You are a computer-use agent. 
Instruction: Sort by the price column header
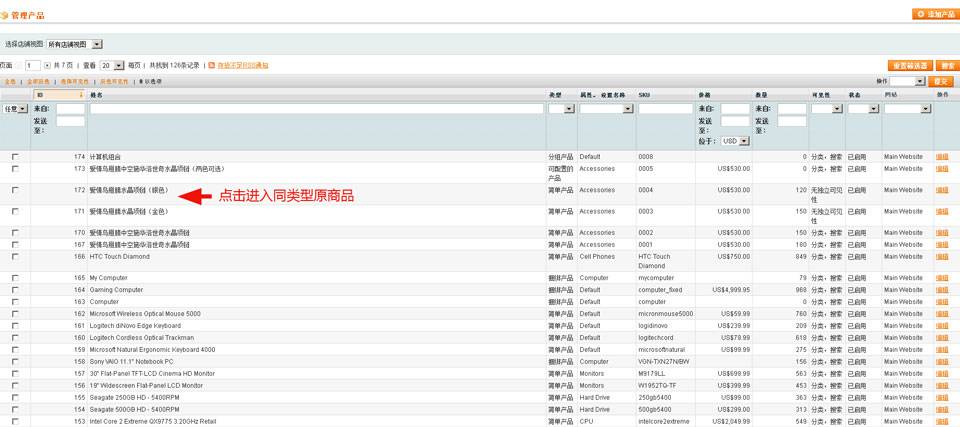704,95
